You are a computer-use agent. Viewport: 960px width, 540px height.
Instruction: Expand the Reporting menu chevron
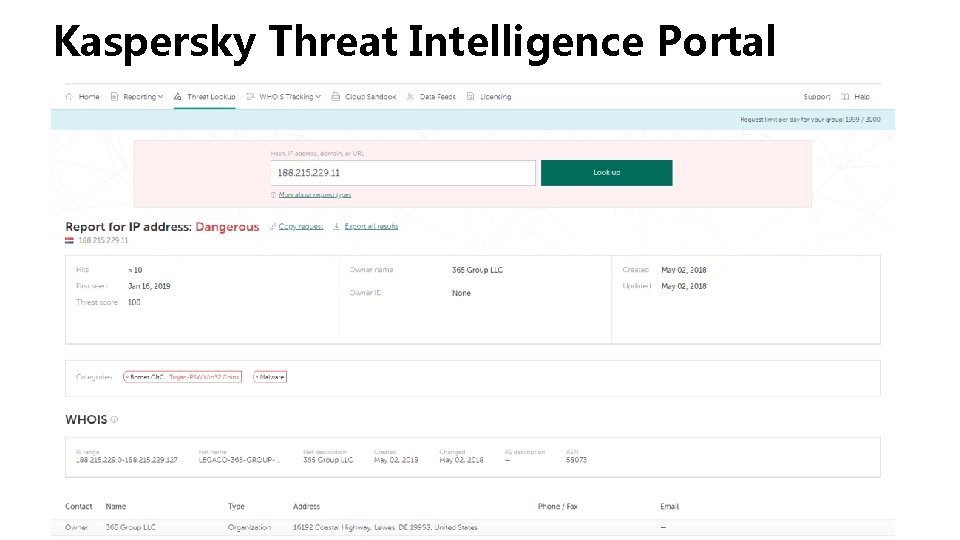160,97
